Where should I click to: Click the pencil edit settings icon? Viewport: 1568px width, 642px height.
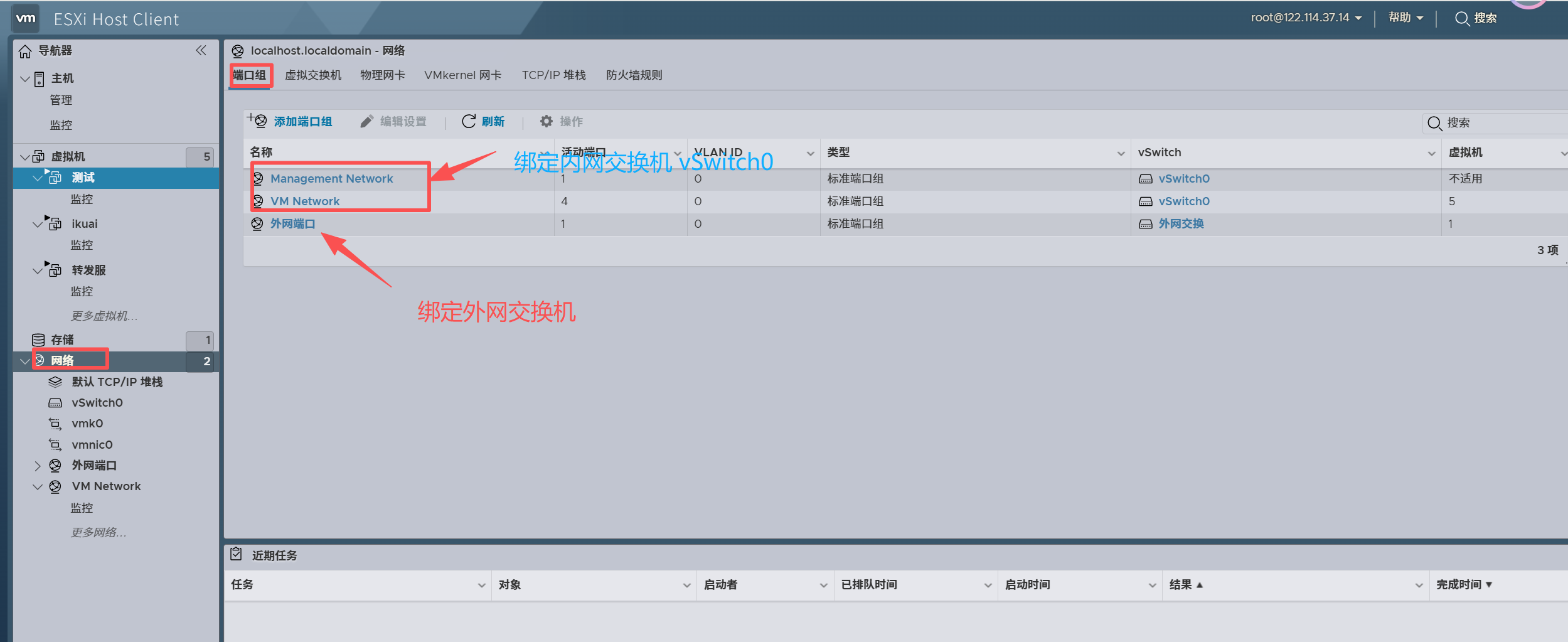click(366, 121)
